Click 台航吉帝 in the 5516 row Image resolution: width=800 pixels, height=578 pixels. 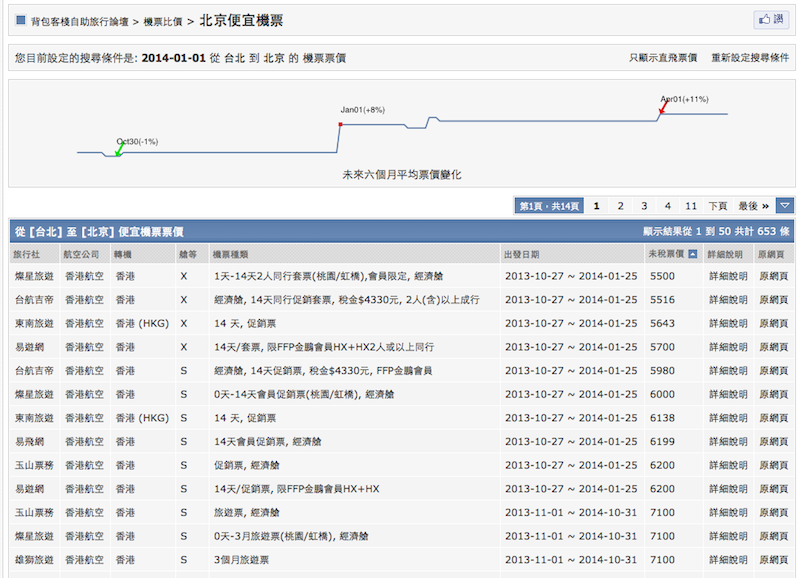point(34,299)
